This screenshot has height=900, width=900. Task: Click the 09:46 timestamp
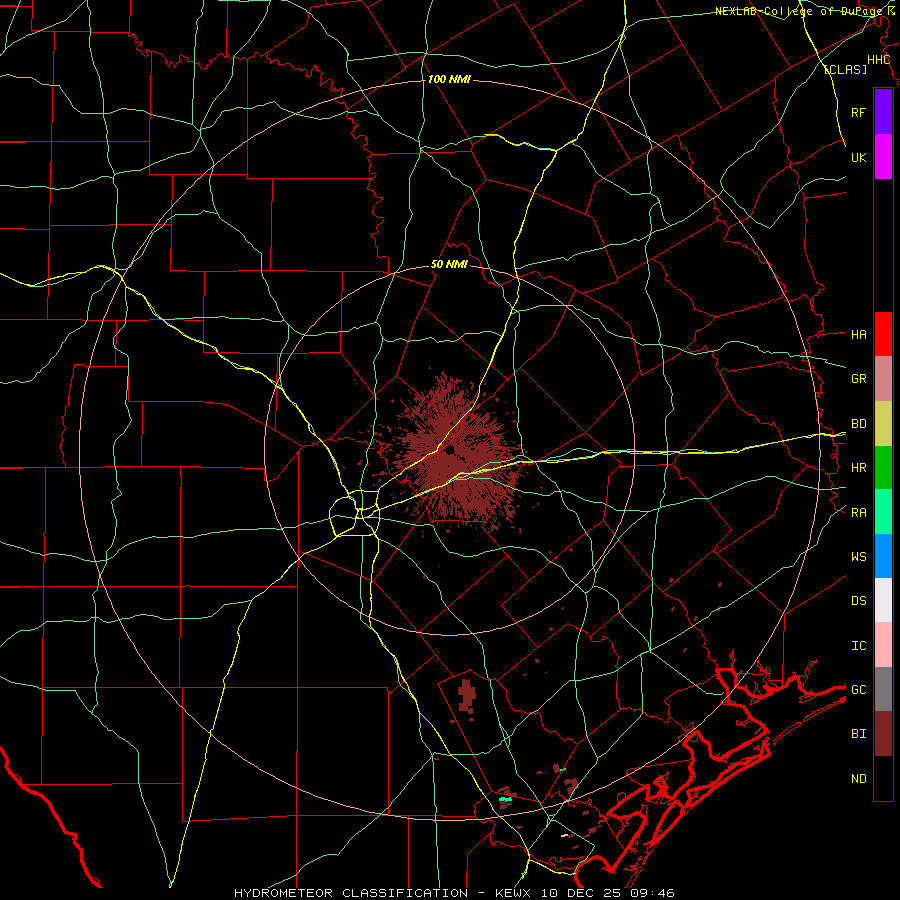click(651, 893)
